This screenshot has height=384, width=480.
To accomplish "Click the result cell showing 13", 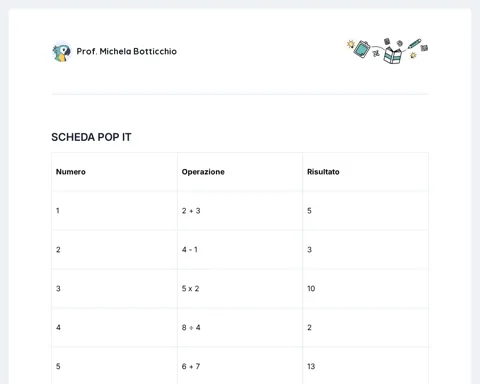I will 365,366.
